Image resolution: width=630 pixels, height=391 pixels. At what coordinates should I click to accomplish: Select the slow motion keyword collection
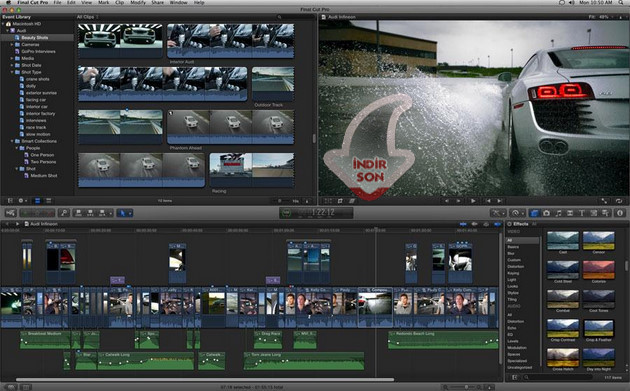(x=38, y=134)
